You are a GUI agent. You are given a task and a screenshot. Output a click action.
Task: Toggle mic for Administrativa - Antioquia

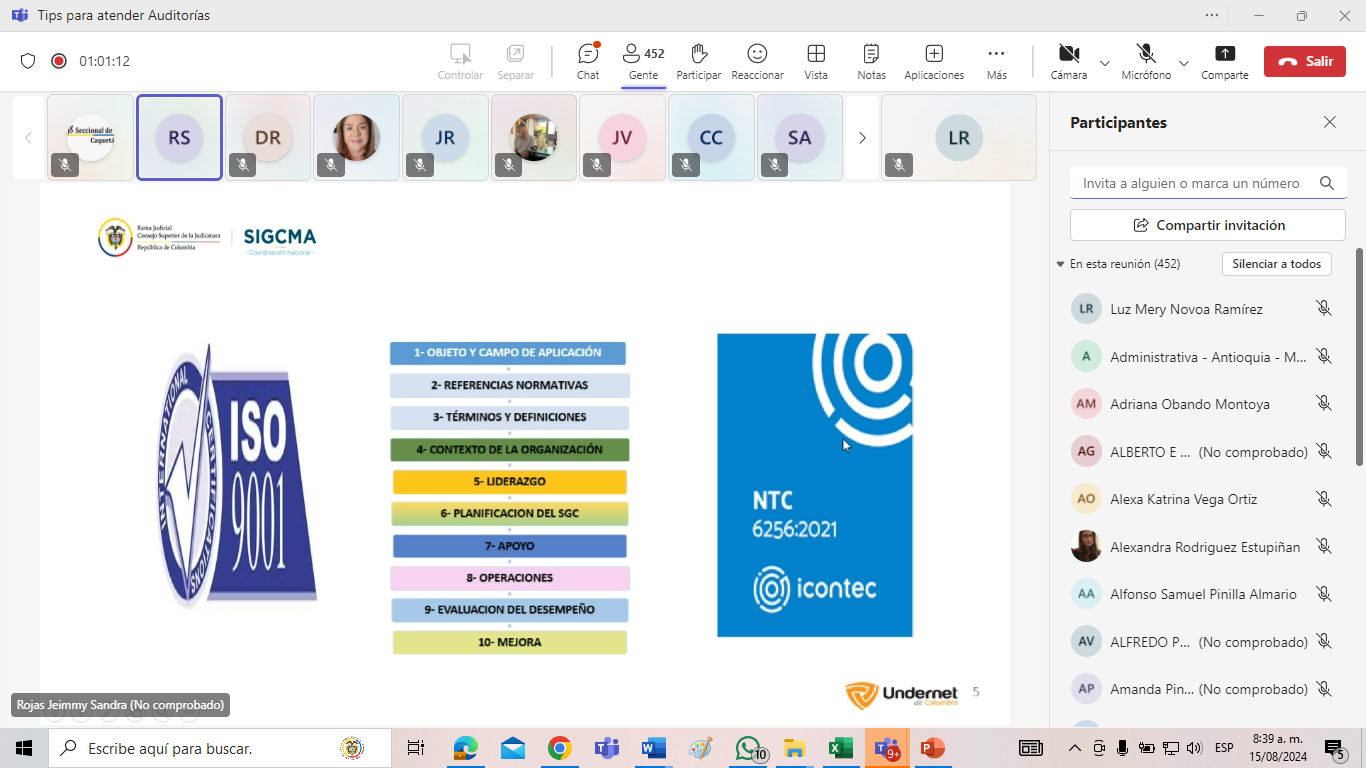[1324, 356]
